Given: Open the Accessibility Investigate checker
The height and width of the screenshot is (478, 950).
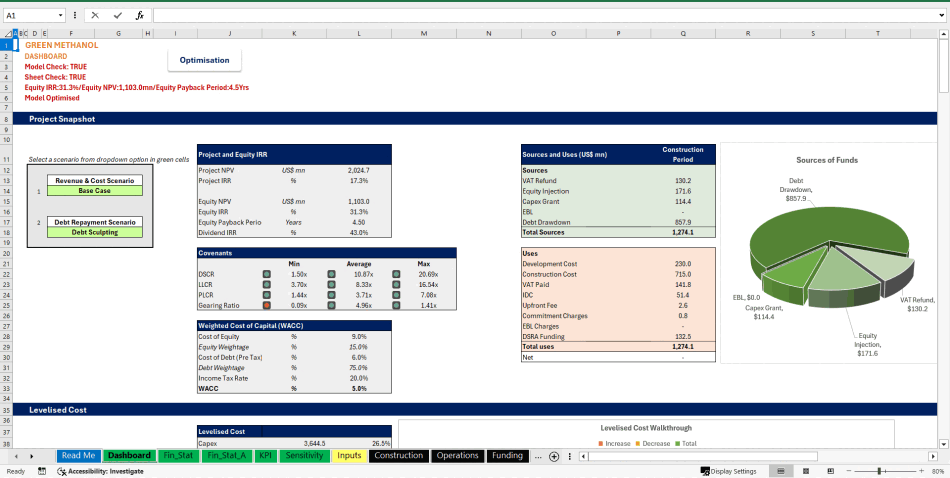Looking at the screenshot, I should [x=100, y=471].
